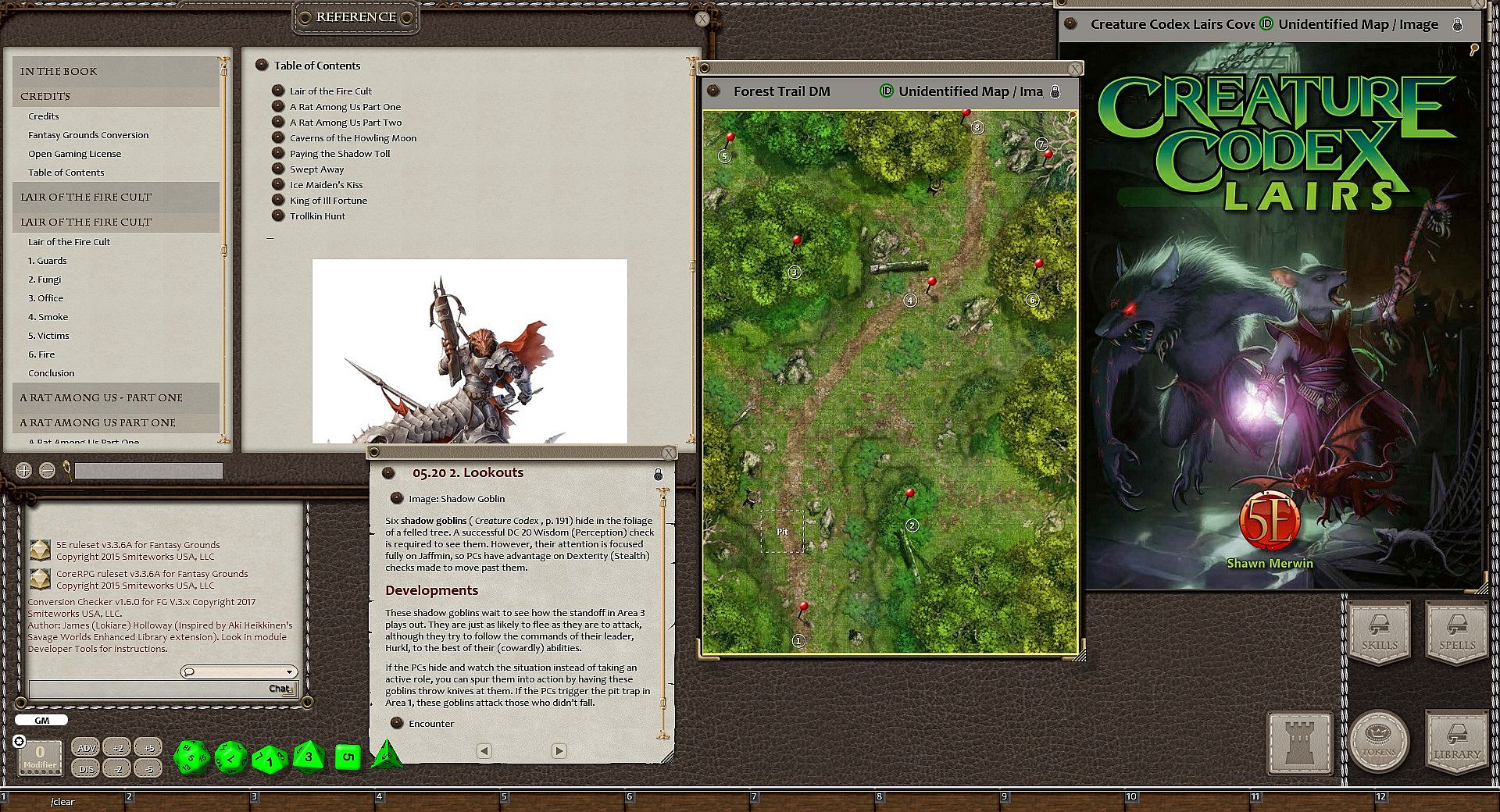
Task: Toggle the +5 modifier button
Action: [x=148, y=748]
